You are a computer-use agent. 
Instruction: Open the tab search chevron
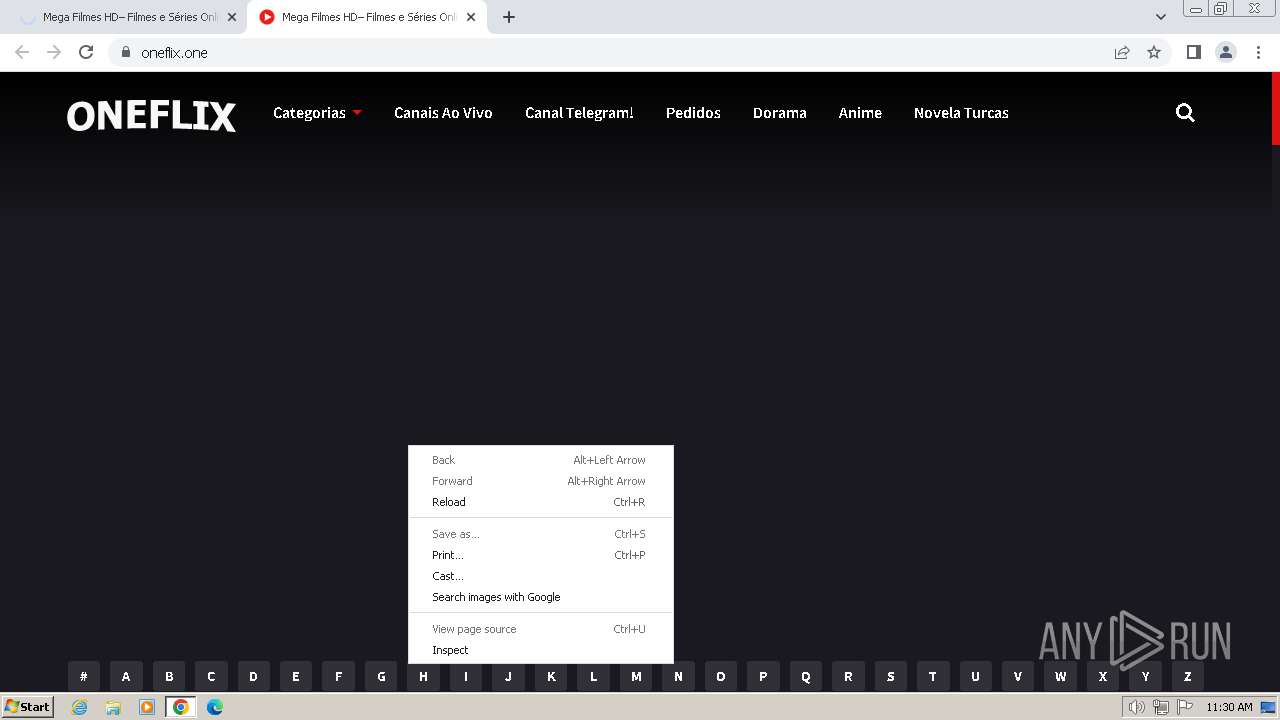click(x=1160, y=17)
